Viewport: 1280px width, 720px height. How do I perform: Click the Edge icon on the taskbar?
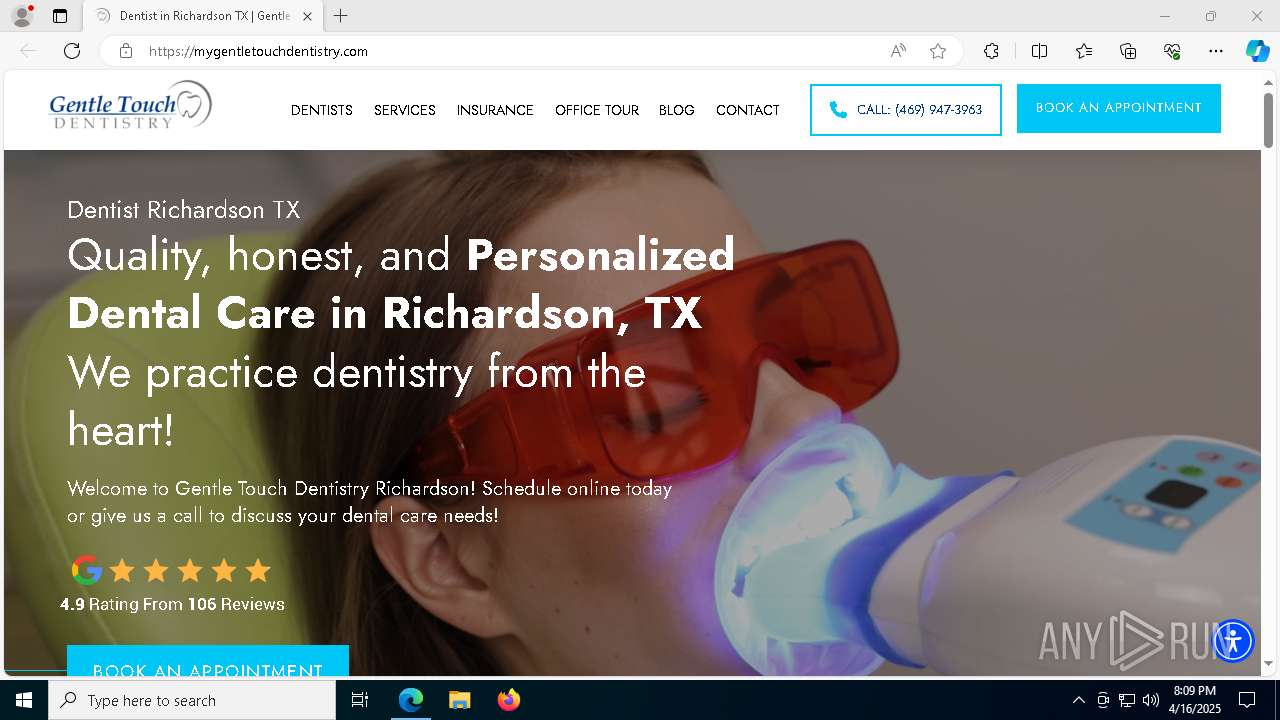point(411,700)
